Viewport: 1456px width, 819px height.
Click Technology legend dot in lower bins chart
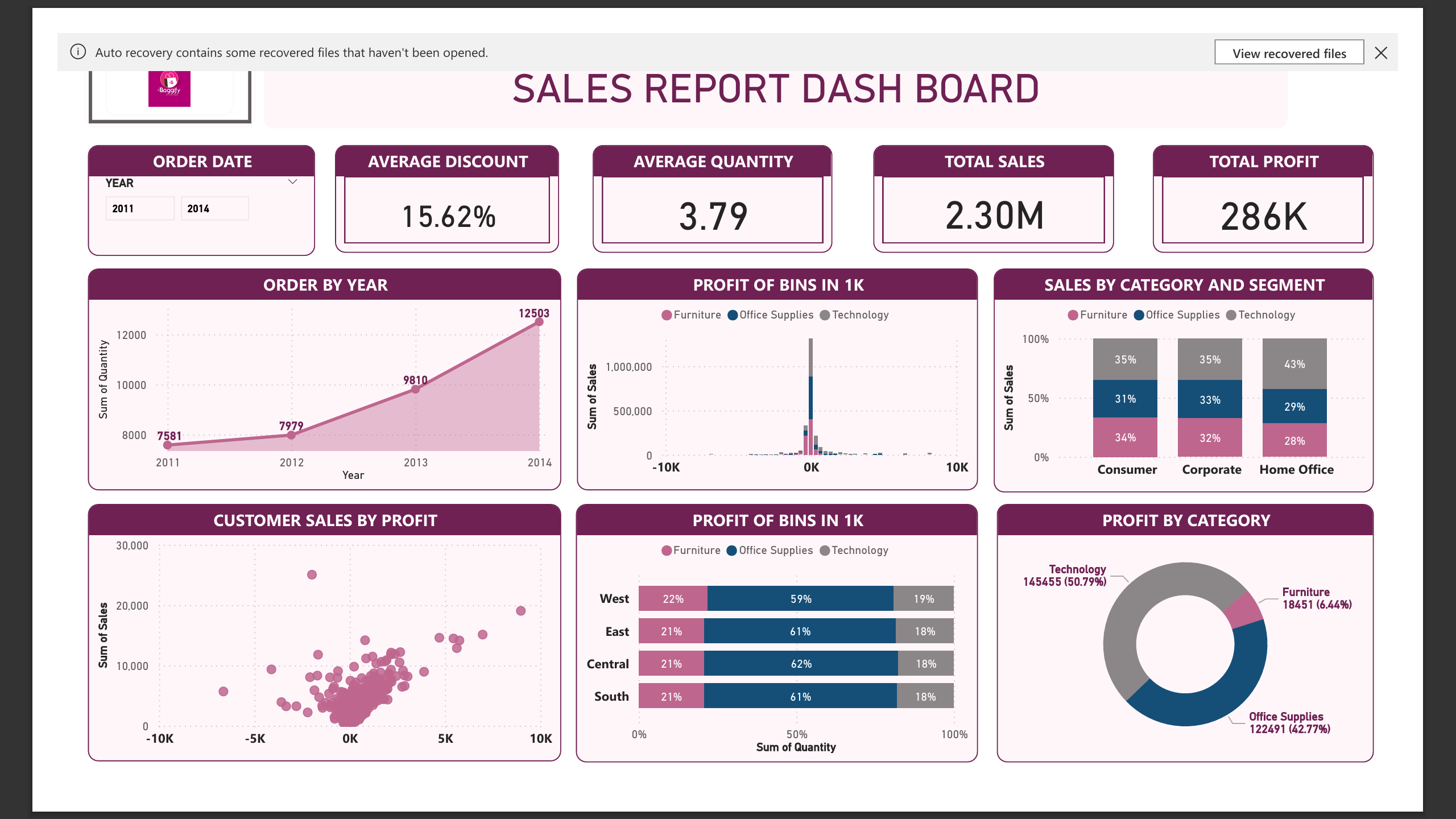[x=825, y=551]
